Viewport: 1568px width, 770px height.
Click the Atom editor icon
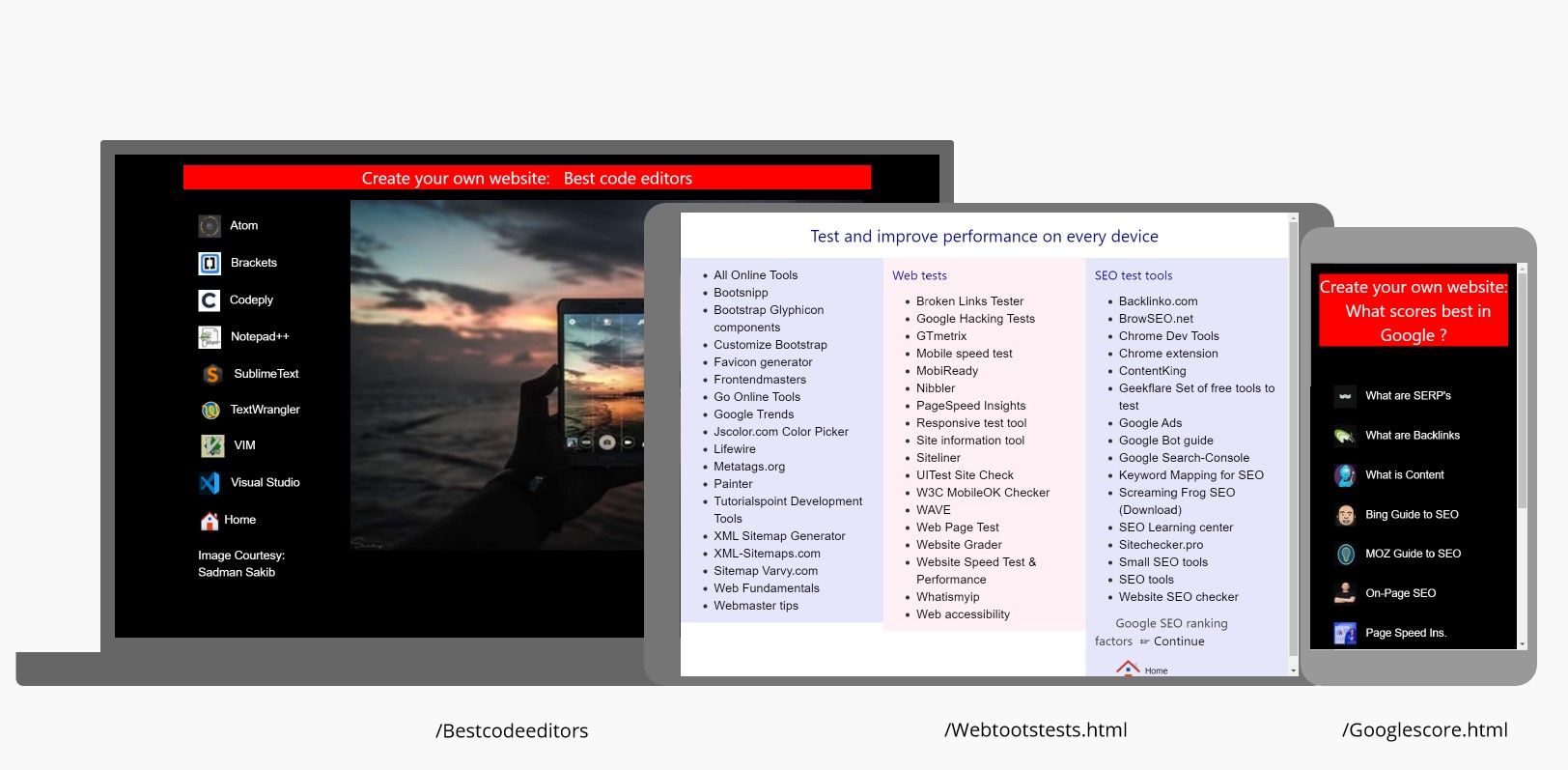tap(210, 226)
